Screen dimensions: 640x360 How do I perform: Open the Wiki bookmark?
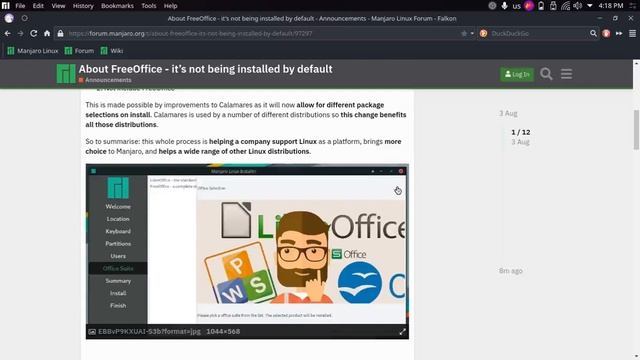112,51
